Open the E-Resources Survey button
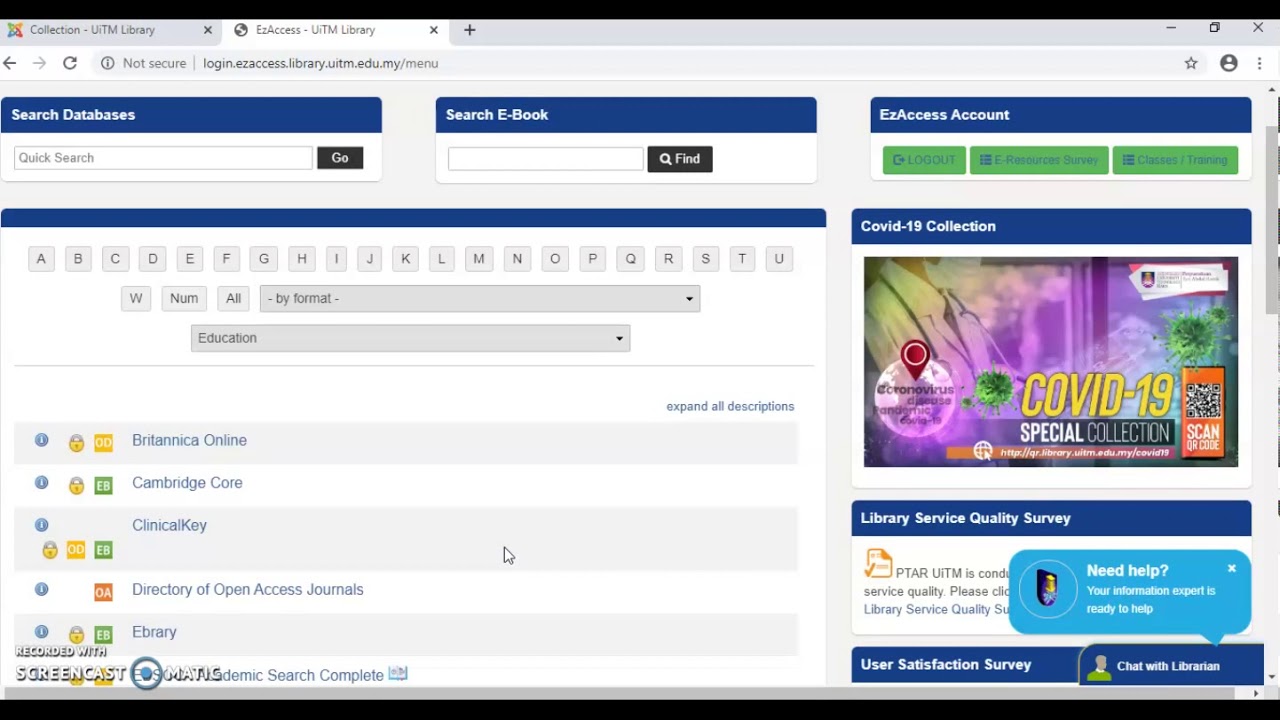 [x=1039, y=160]
